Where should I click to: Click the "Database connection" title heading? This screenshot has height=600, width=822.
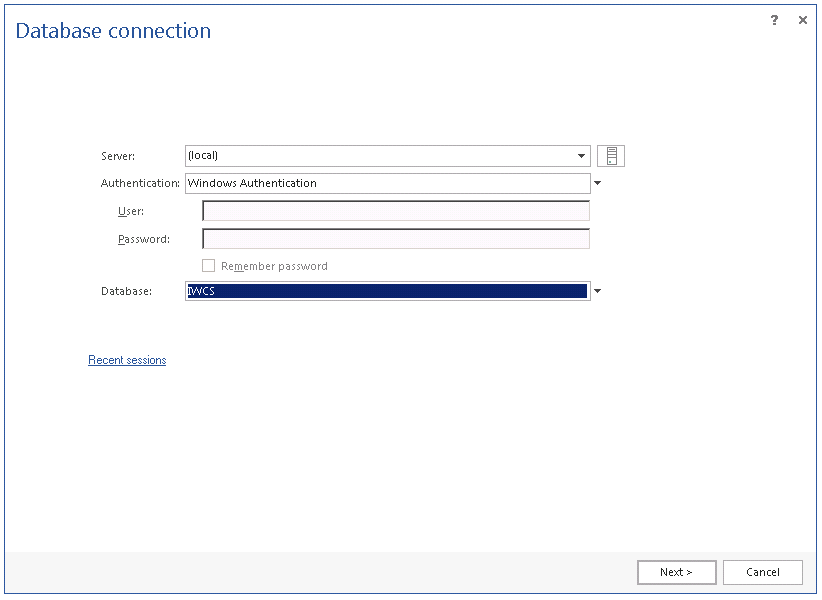(x=113, y=31)
